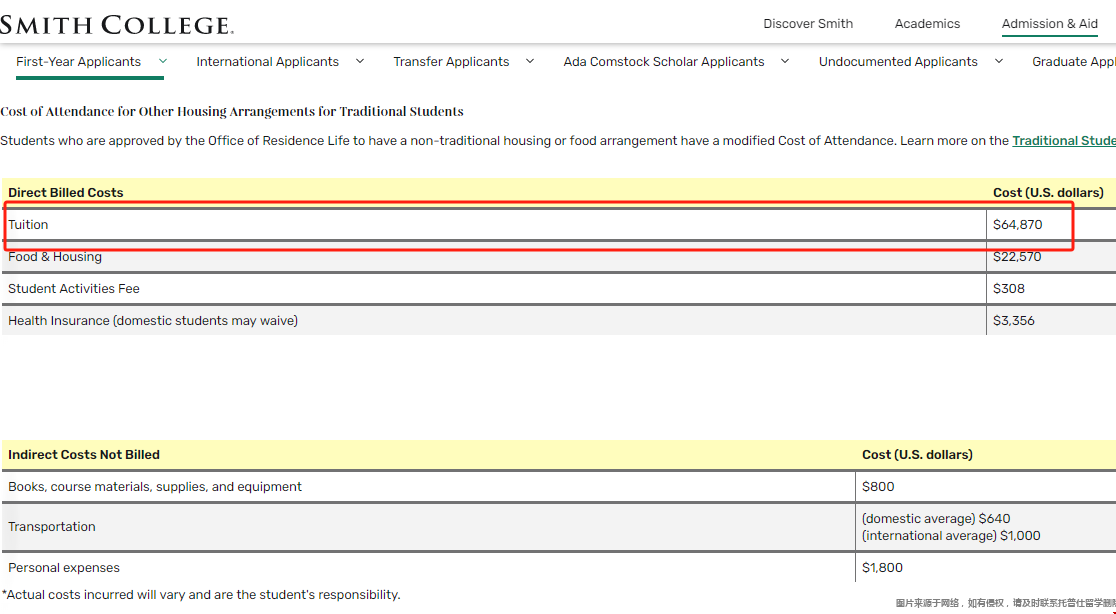The image size is (1116, 614).
Task: Open the Discover Smith menu
Action: (808, 23)
